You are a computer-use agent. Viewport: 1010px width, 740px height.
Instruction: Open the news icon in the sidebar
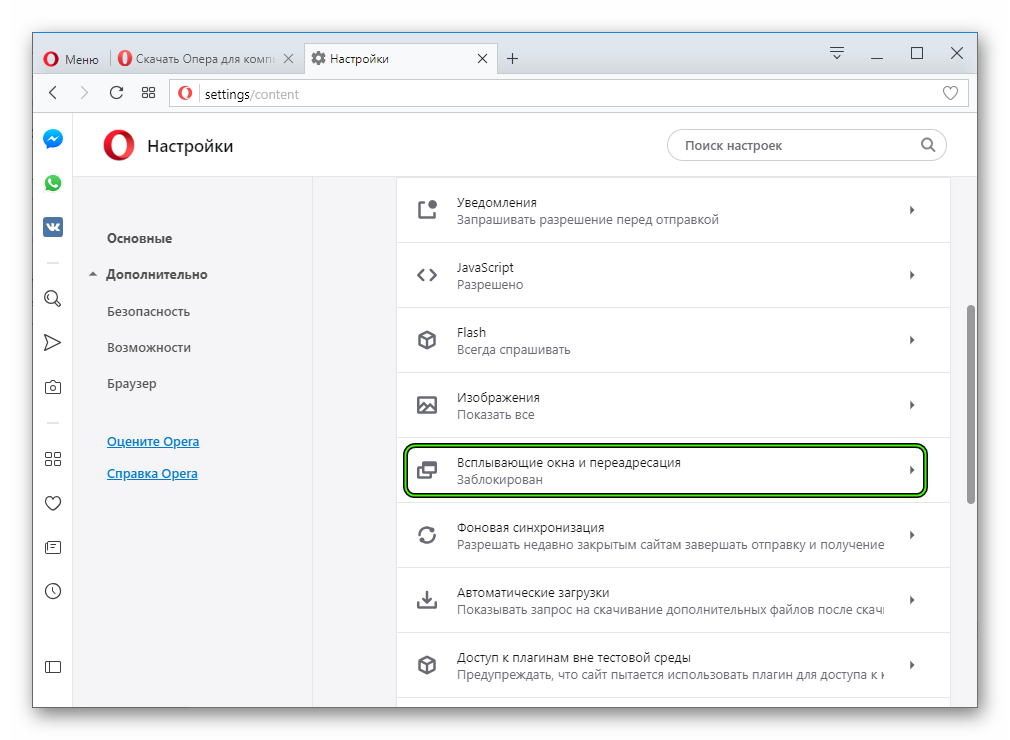click(53, 547)
